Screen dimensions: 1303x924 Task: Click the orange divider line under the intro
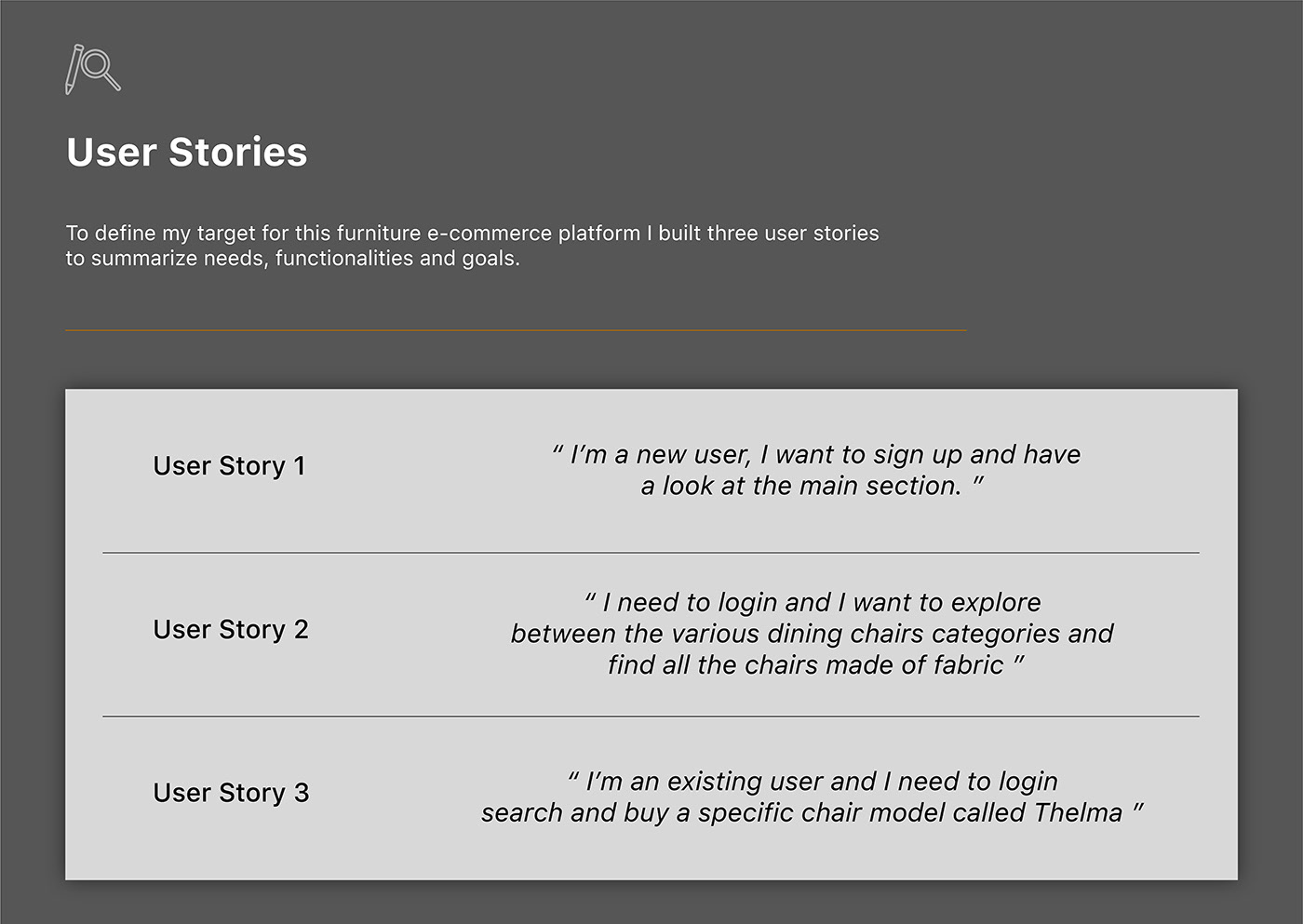[x=516, y=330]
